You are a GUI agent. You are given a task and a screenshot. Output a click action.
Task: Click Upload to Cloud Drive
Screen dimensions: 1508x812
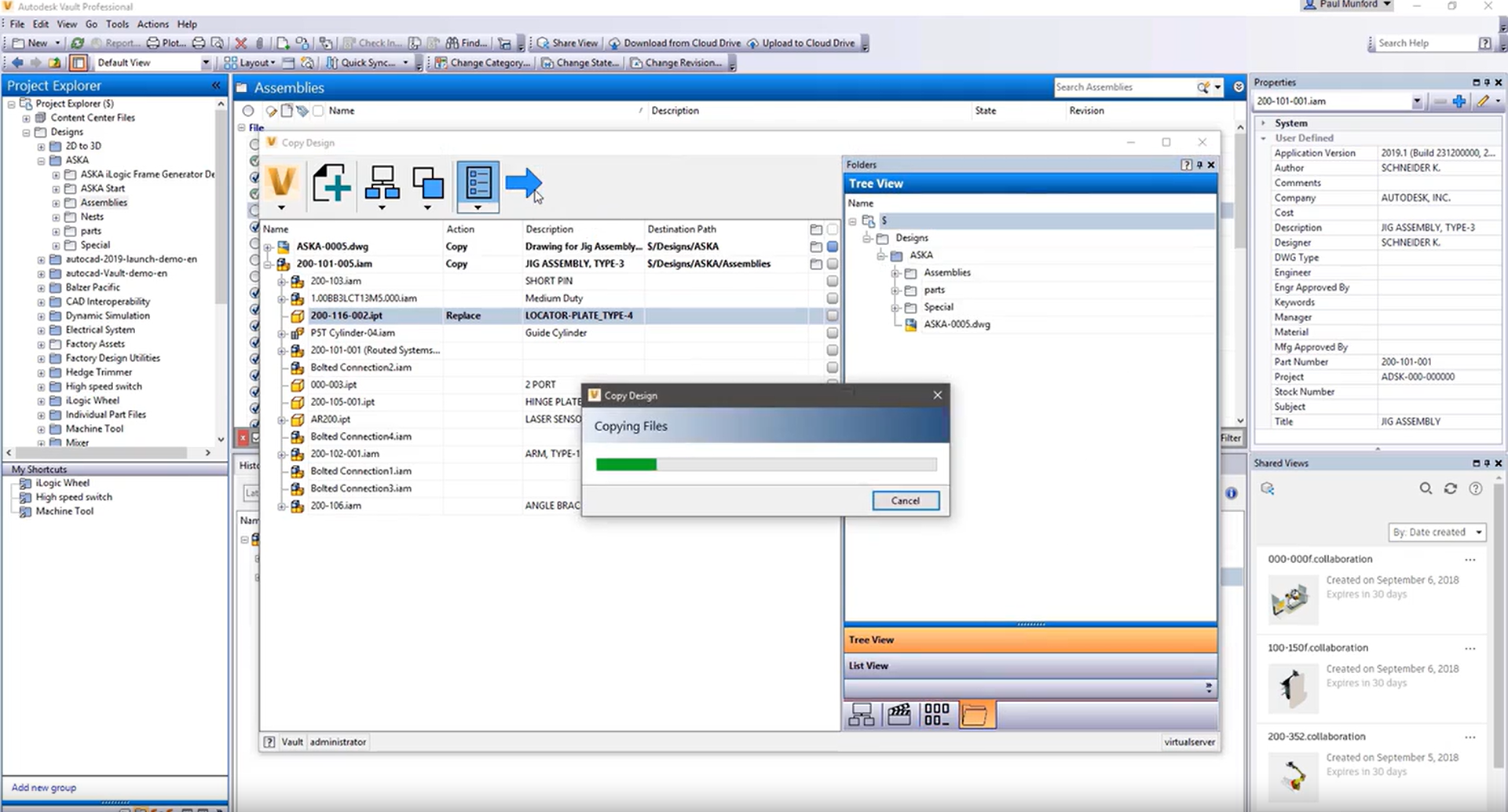coord(801,43)
